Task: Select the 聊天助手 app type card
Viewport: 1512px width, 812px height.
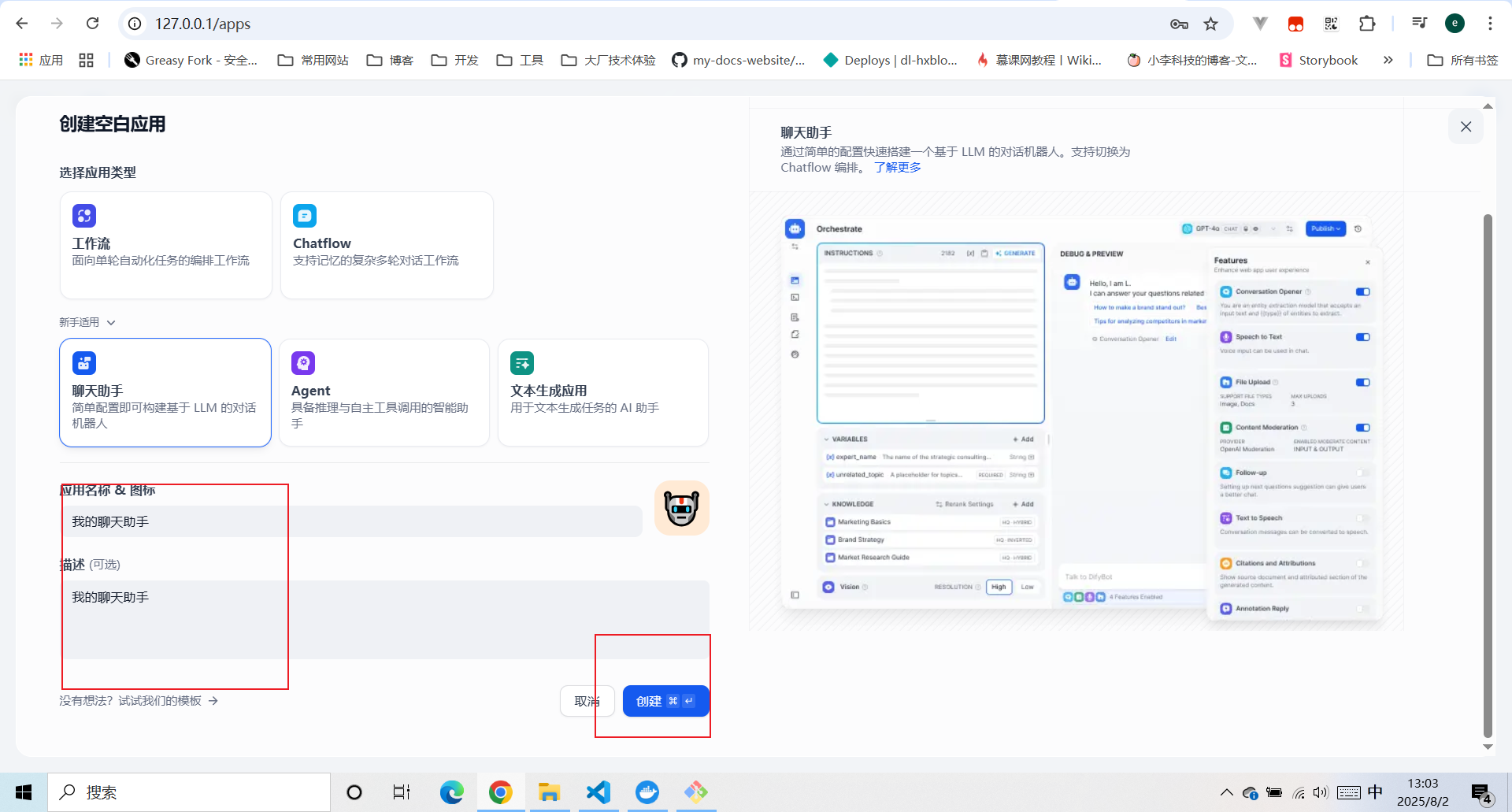Action: 165,392
